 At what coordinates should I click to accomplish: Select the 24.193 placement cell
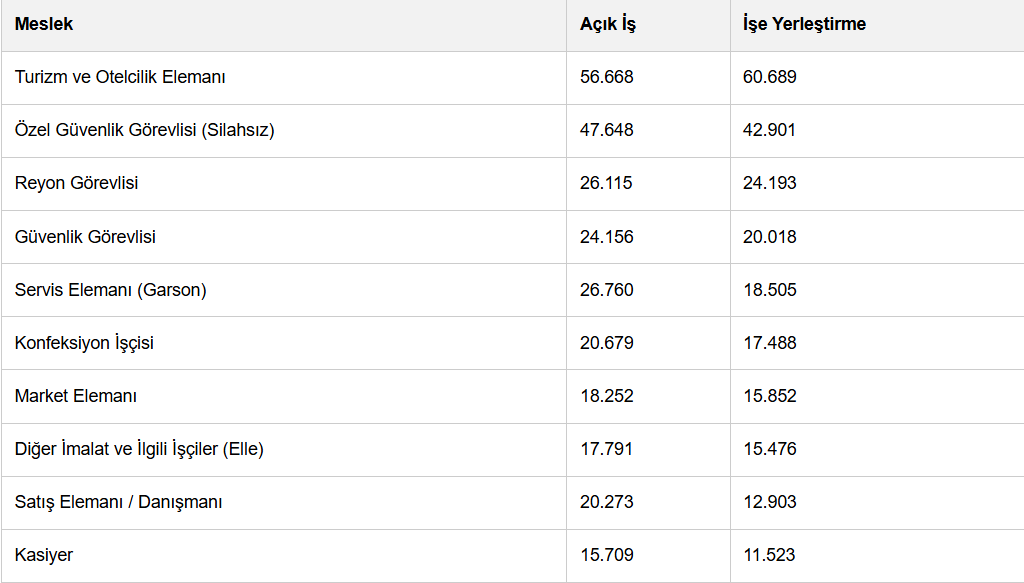877,183
